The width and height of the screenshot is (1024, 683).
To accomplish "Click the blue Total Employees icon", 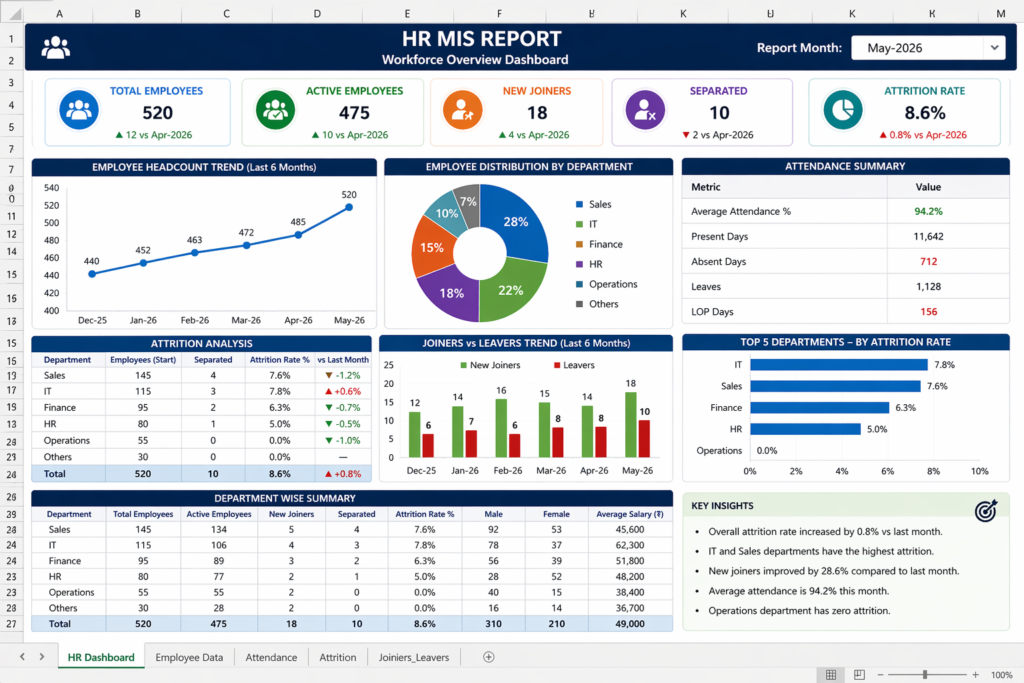I will pyautogui.click(x=79, y=110).
